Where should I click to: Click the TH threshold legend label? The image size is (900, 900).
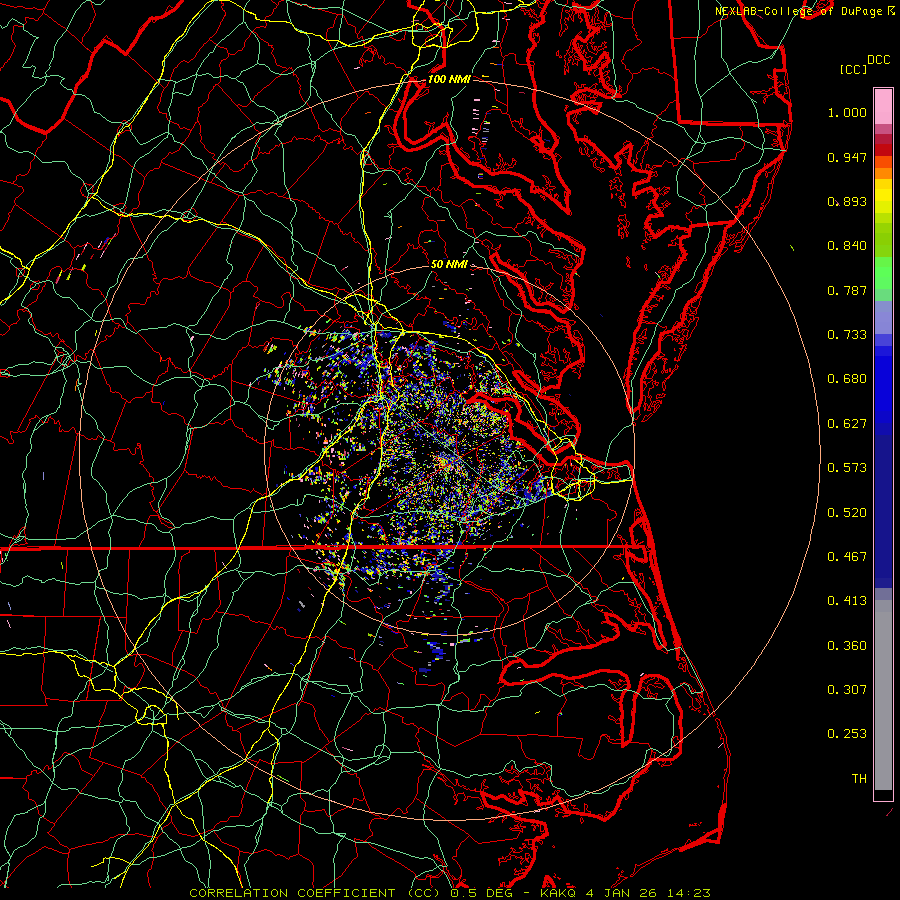pyautogui.click(x=859, y=779)
